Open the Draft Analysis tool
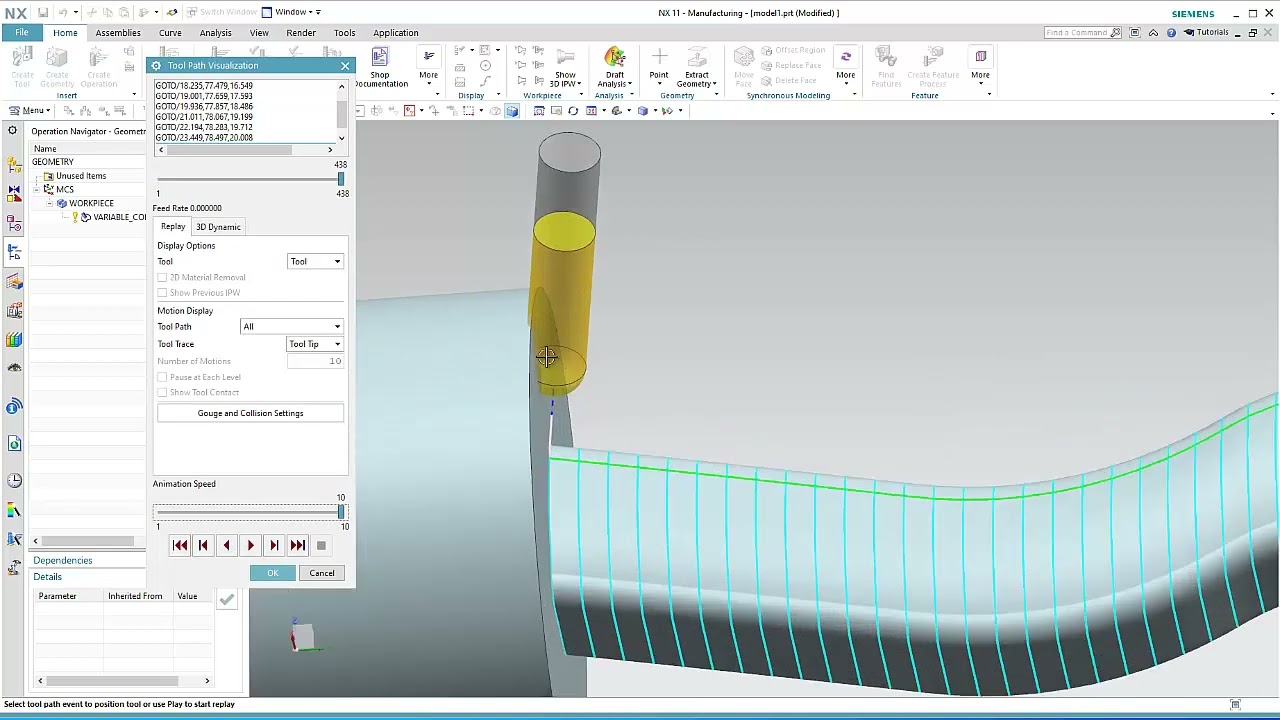The height and width of the screenshot is (720, 1280). click(615, 58)
